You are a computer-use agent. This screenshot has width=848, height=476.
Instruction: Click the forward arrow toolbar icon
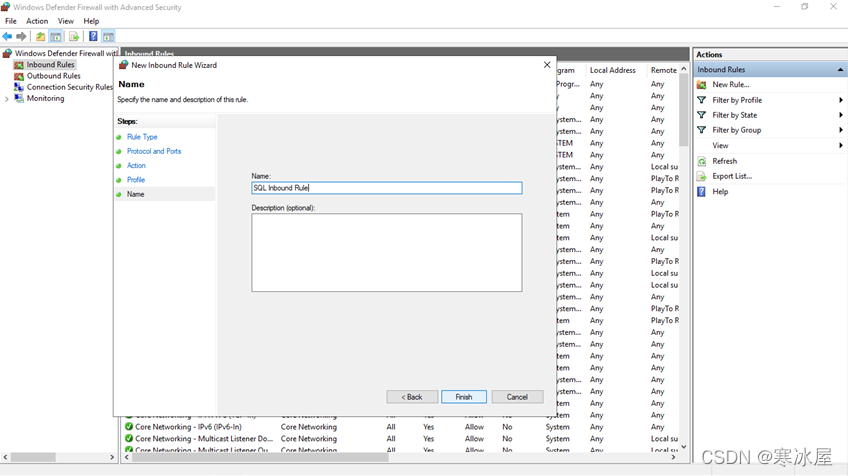pos(21,37)
